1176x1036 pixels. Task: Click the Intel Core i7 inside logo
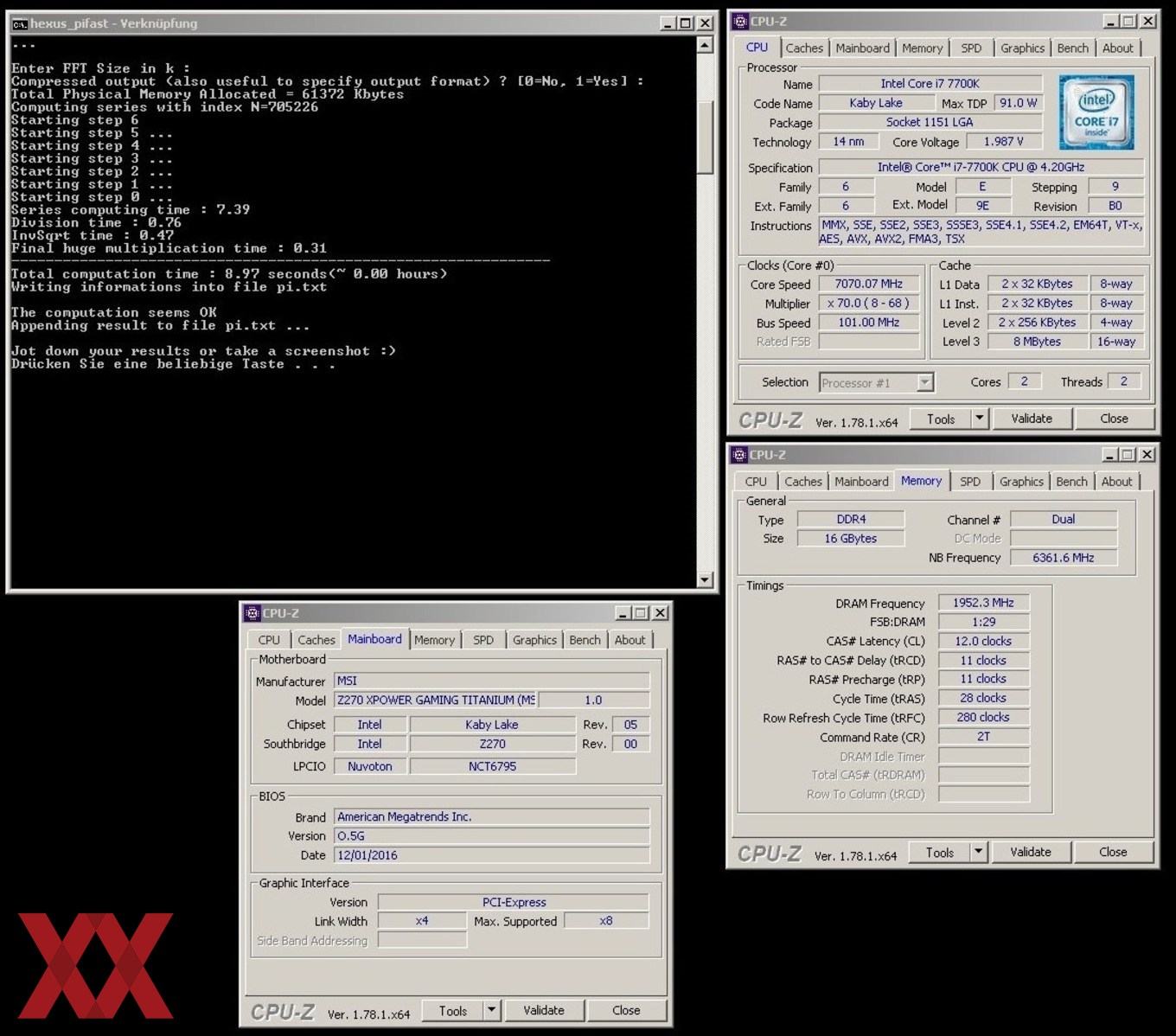[x=1096, y=113]
